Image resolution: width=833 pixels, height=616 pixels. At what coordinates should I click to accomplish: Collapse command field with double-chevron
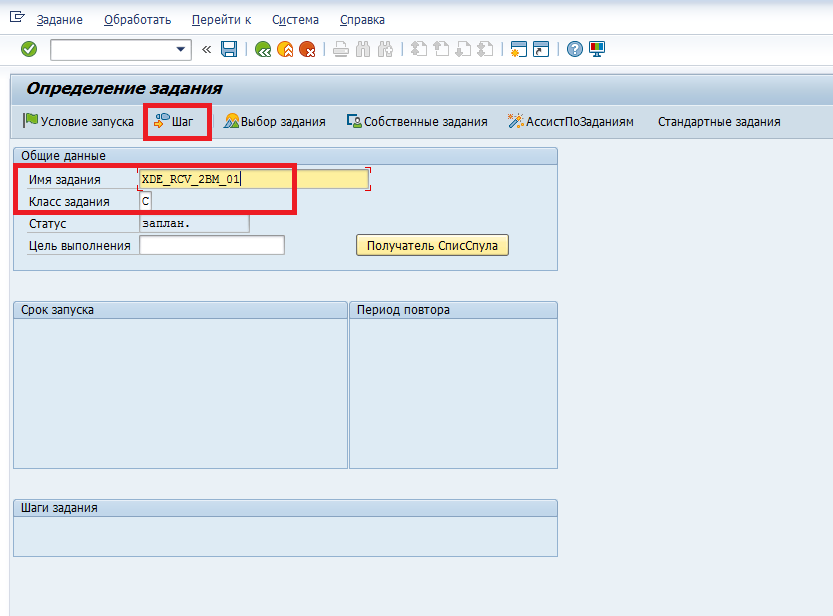point(206,49)
